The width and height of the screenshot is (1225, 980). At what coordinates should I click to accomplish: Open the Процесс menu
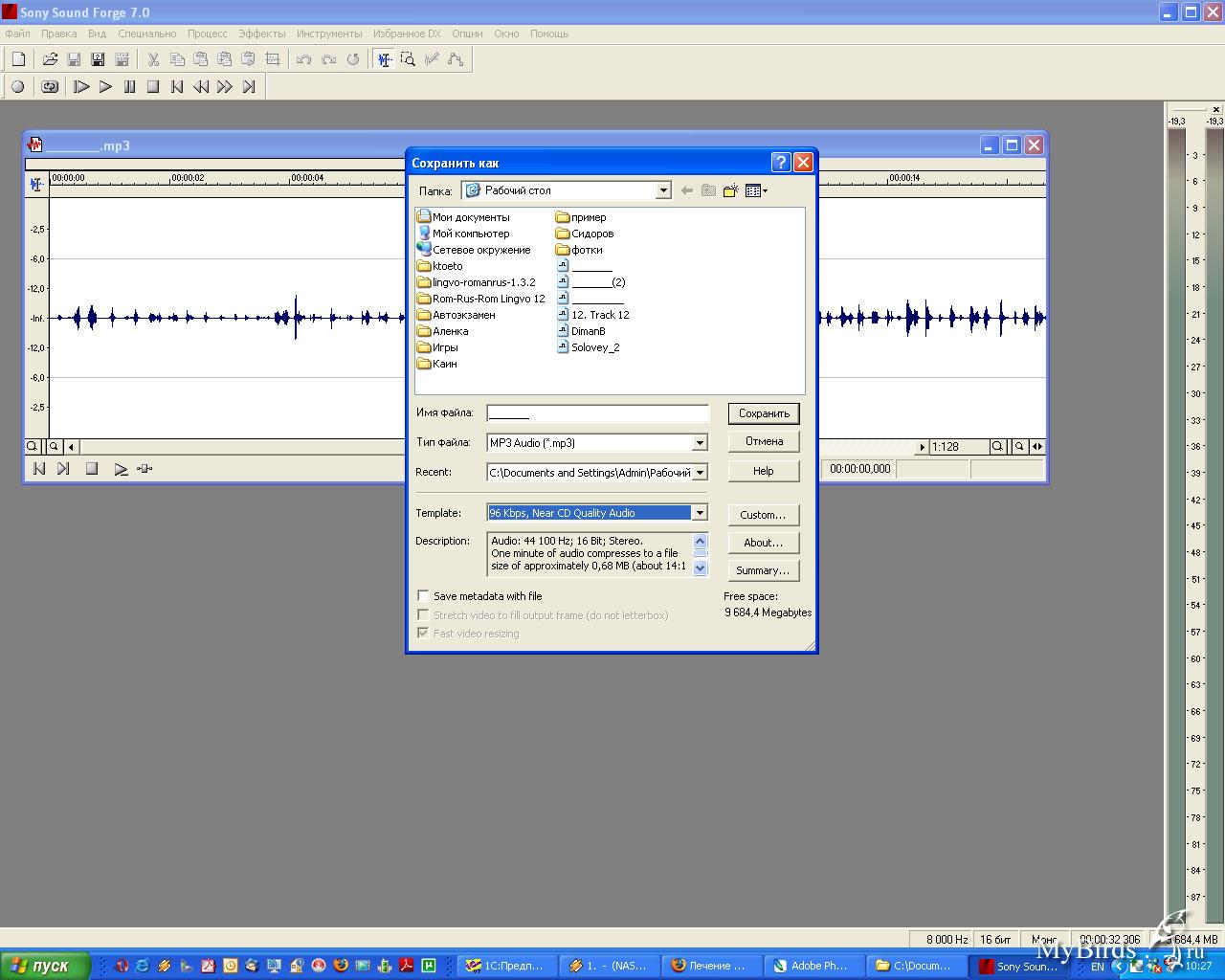click(208, 33)
